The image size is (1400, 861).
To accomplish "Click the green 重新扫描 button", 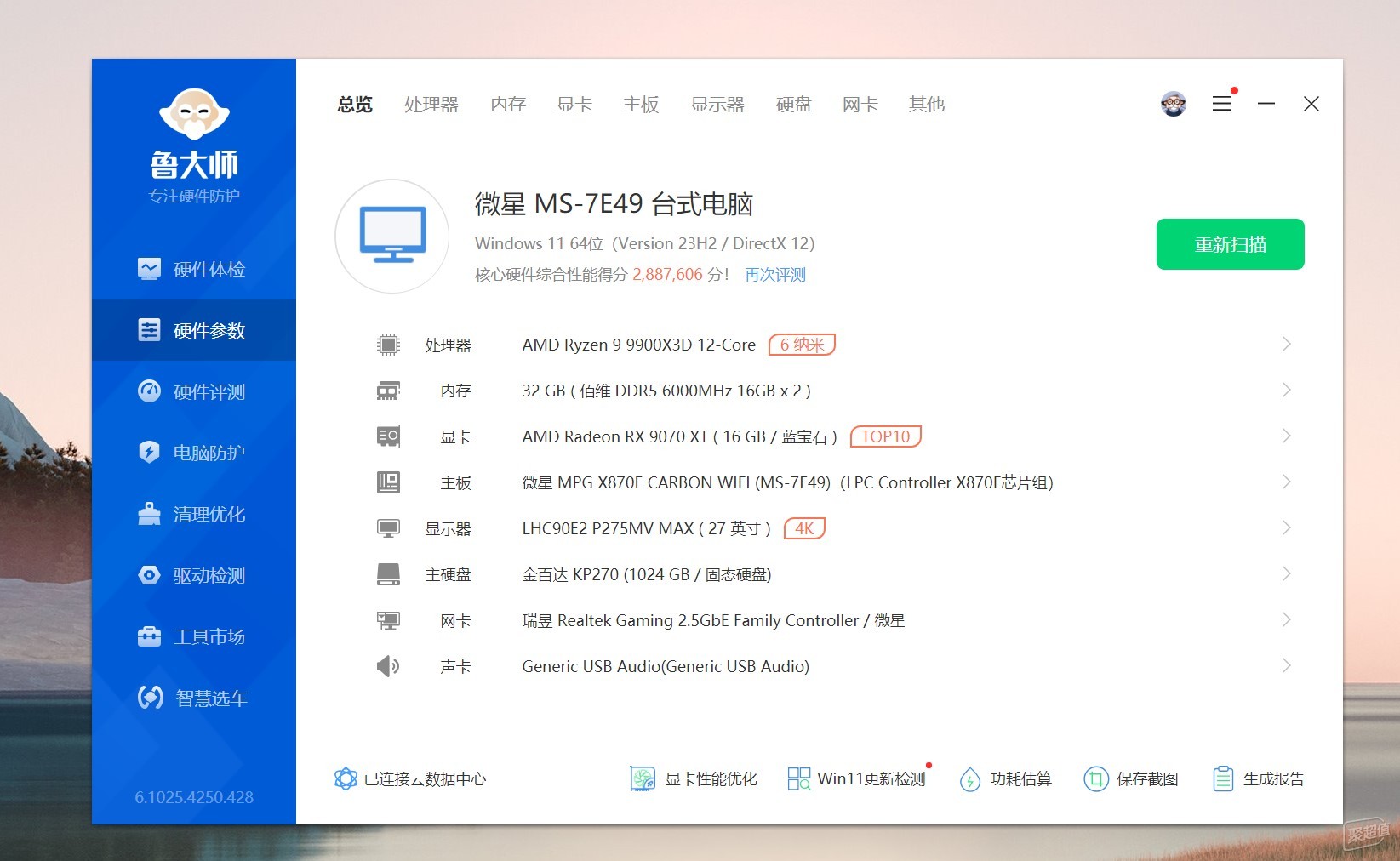I will [1230, 244].
